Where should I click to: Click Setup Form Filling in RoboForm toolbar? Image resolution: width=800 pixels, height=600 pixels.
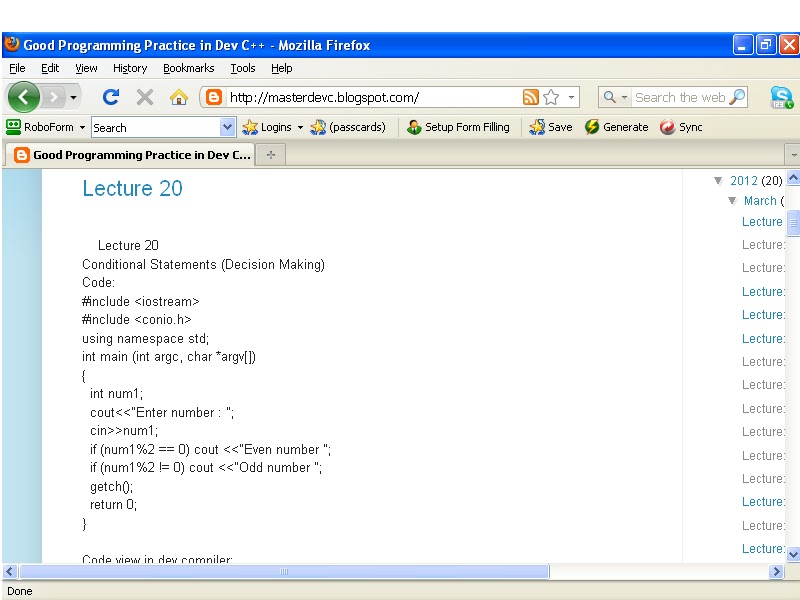(458, 127)
